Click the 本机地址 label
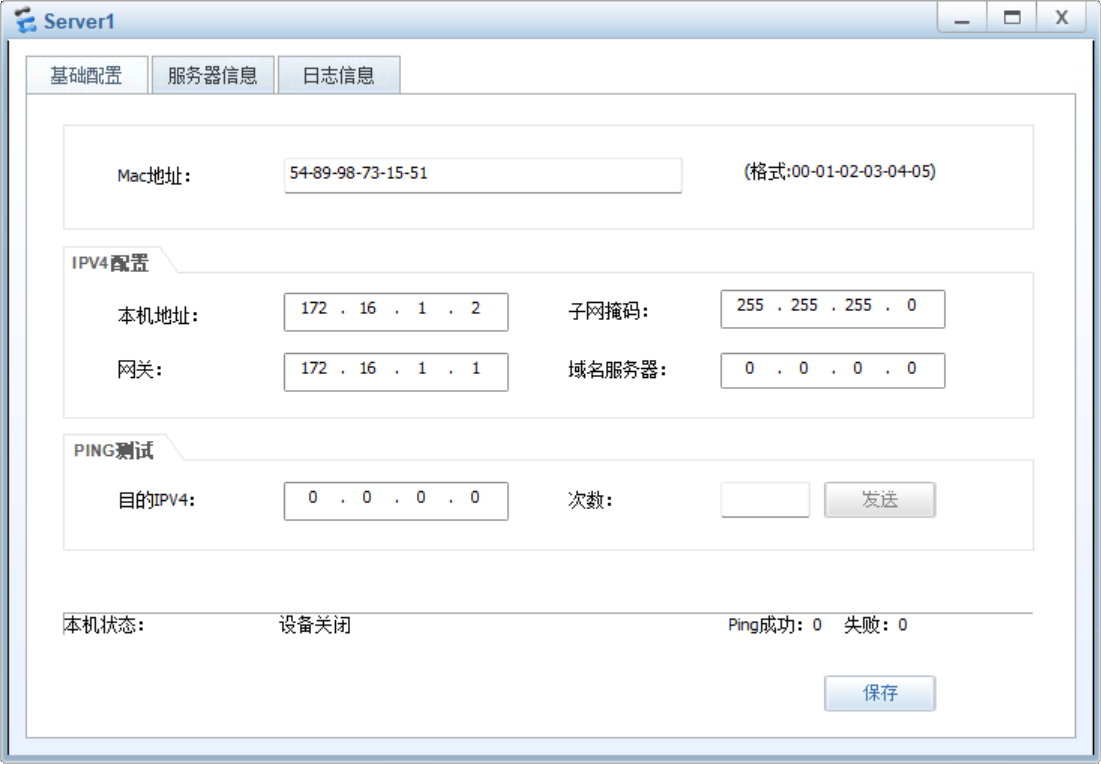The height and width of the screenshot is (764, 1101). (x=158, y=316)
